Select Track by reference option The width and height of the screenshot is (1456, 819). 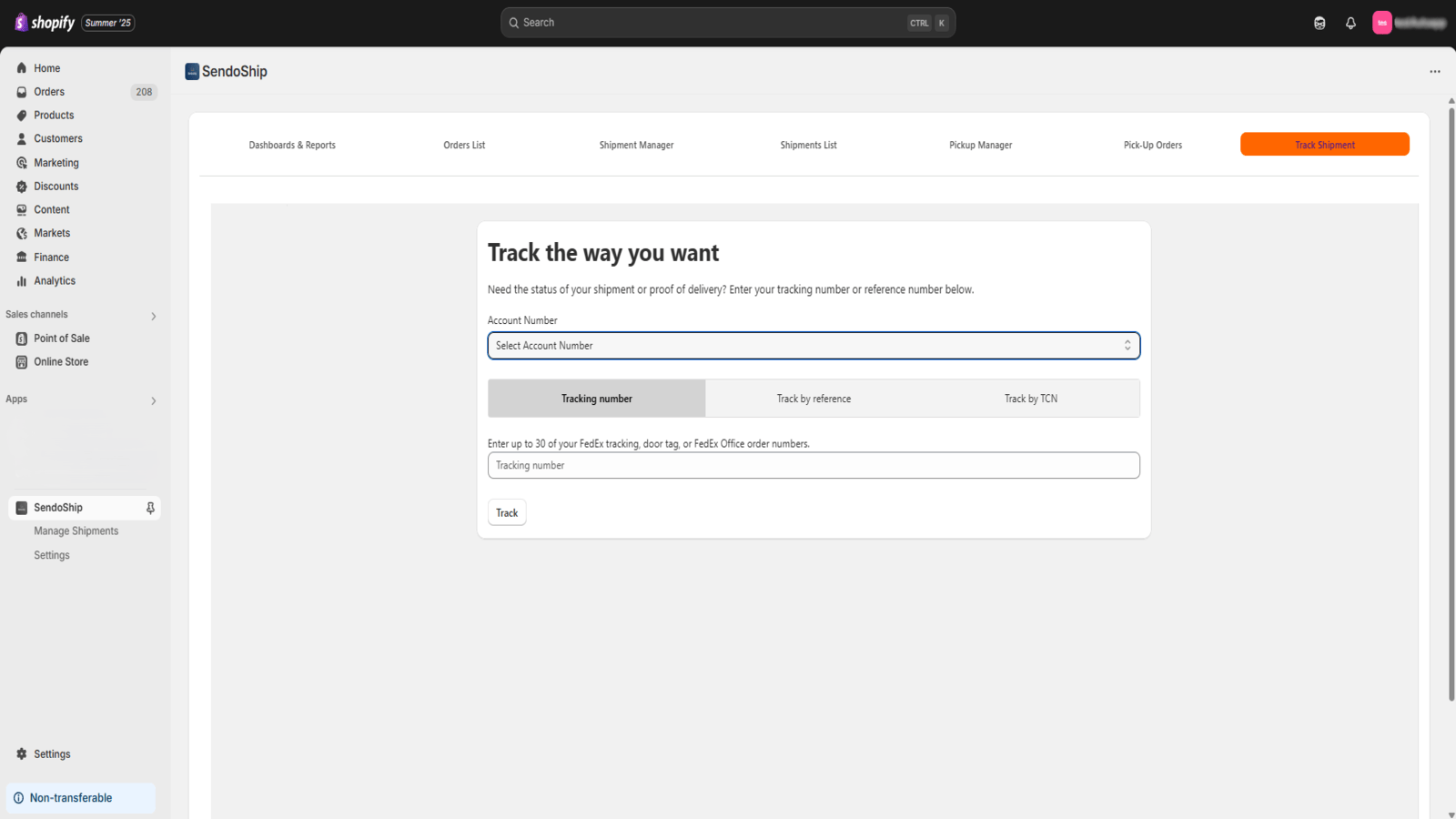(814, 399)
